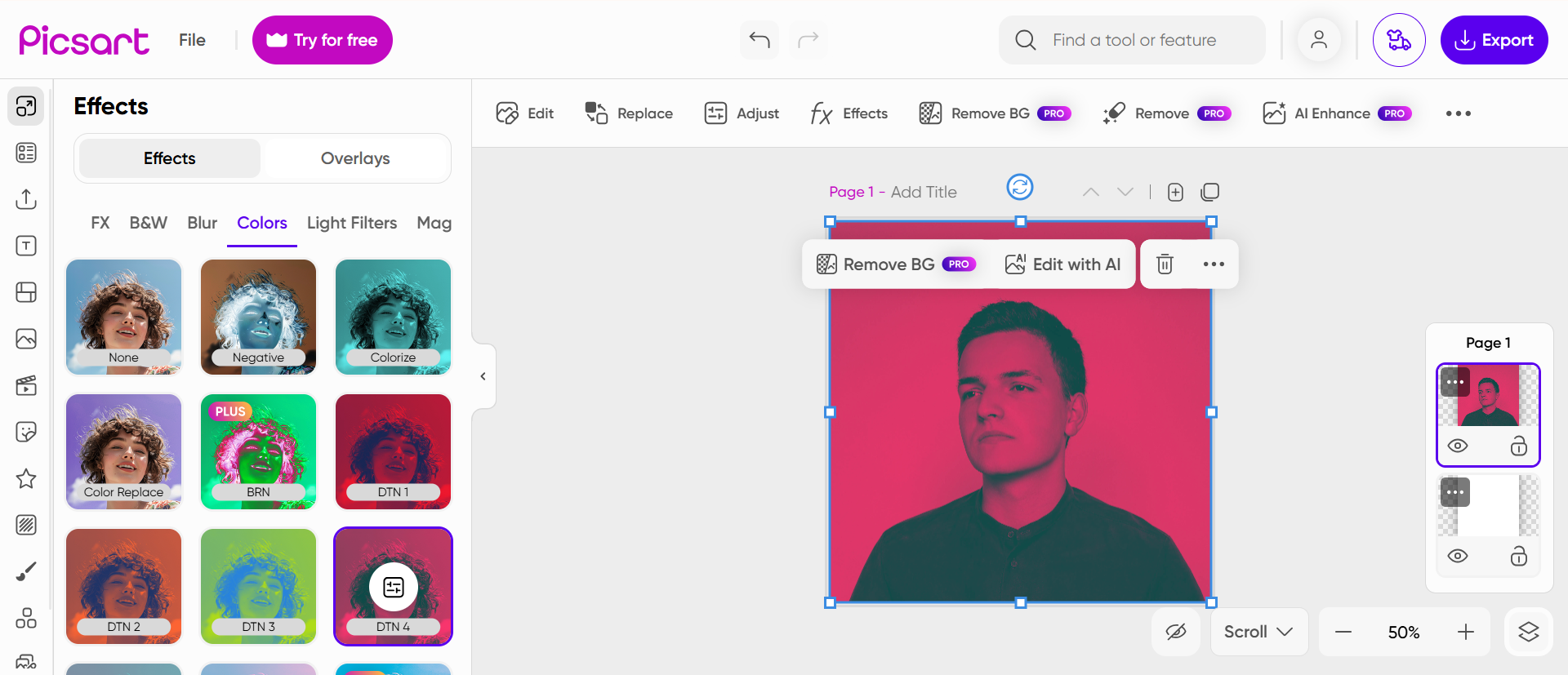Delete the selected image with trash icon
Image resolution: width=1568 pixels, height=675 pixels.
click(1165, 264)
